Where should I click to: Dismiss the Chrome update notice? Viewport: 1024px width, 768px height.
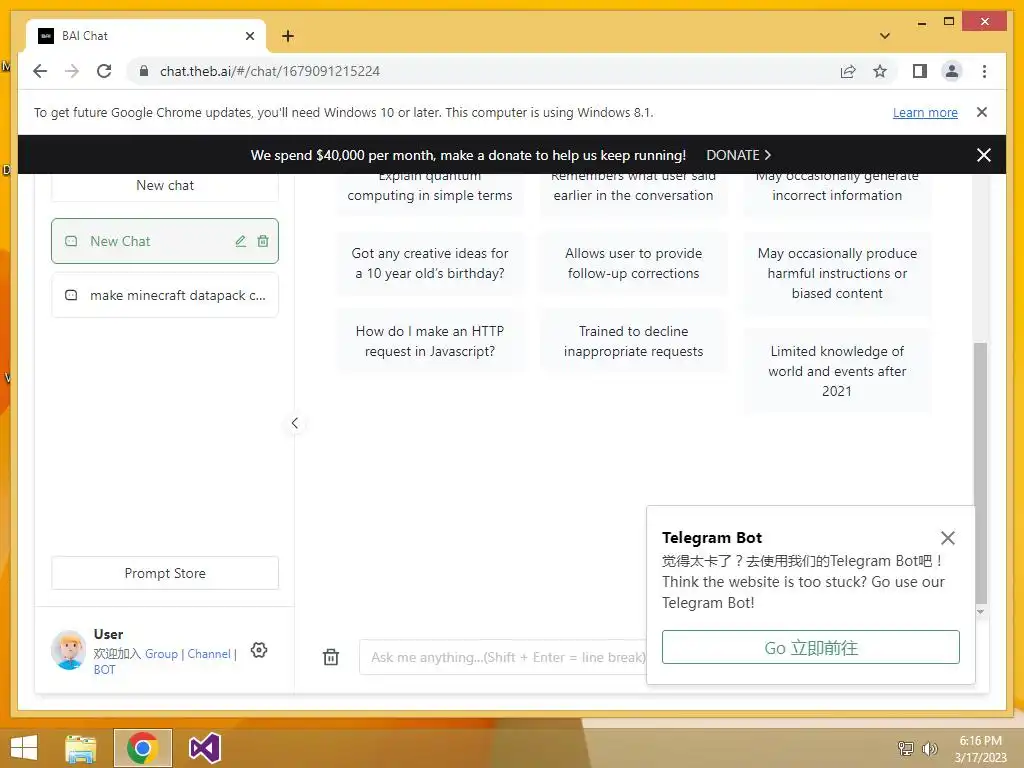coord(982,112)
